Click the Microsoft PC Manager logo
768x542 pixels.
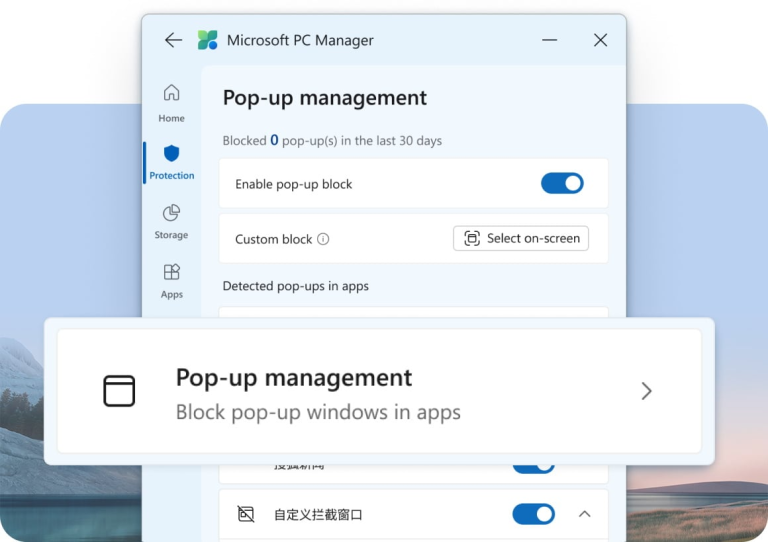pyautogui.click(x=208, y=40)
